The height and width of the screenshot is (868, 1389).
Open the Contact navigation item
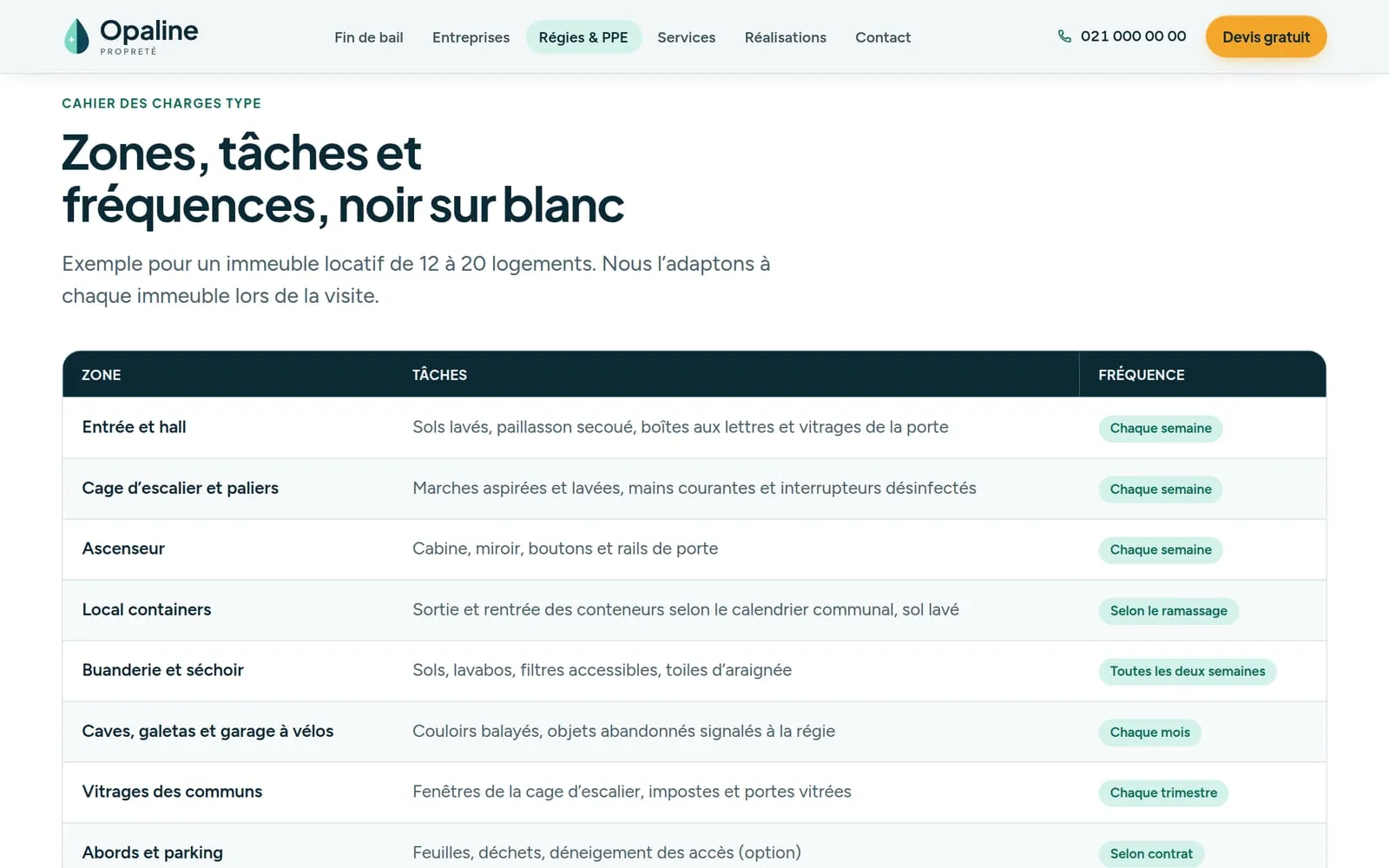click(883, 37)
